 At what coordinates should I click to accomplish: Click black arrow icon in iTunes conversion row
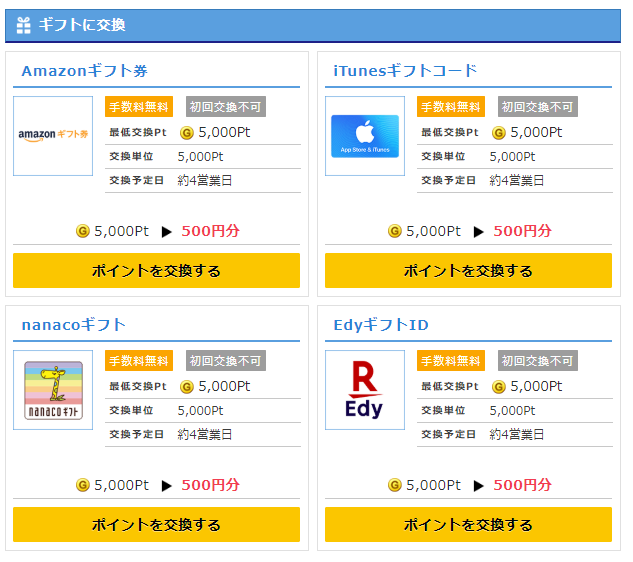478,232
